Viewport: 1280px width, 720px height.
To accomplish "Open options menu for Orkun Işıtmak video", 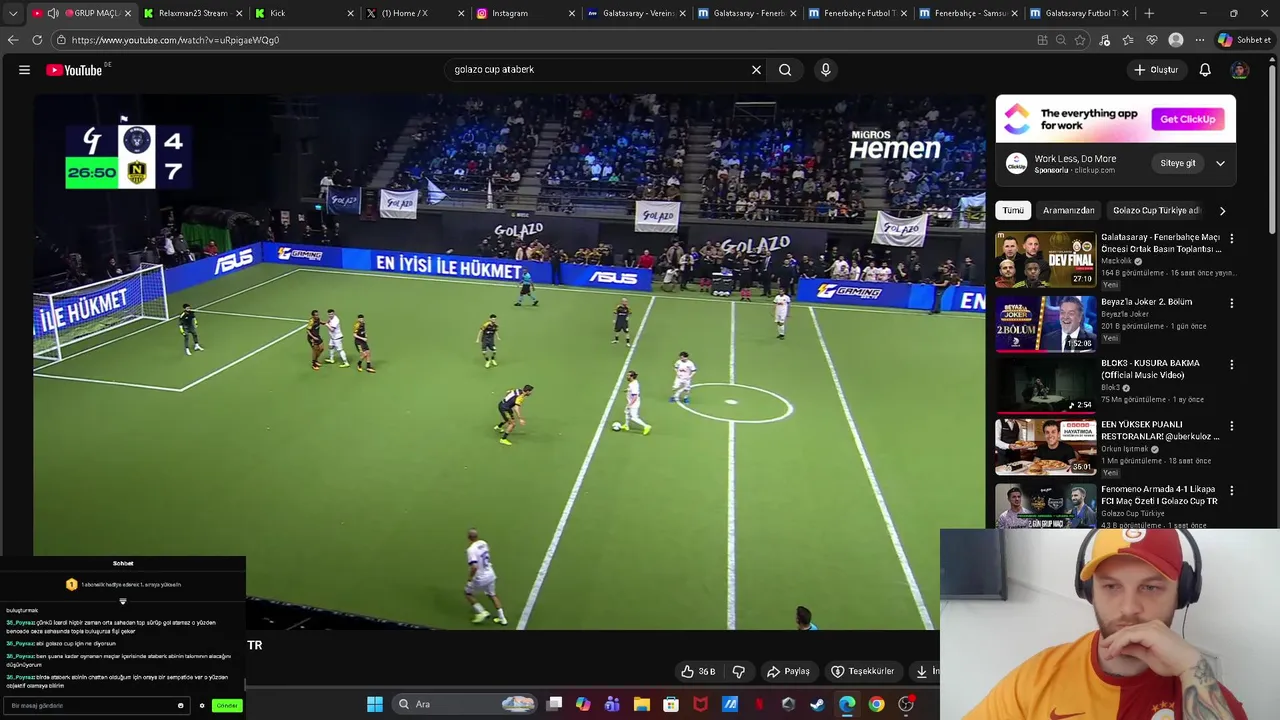I will click(1231, 426).
